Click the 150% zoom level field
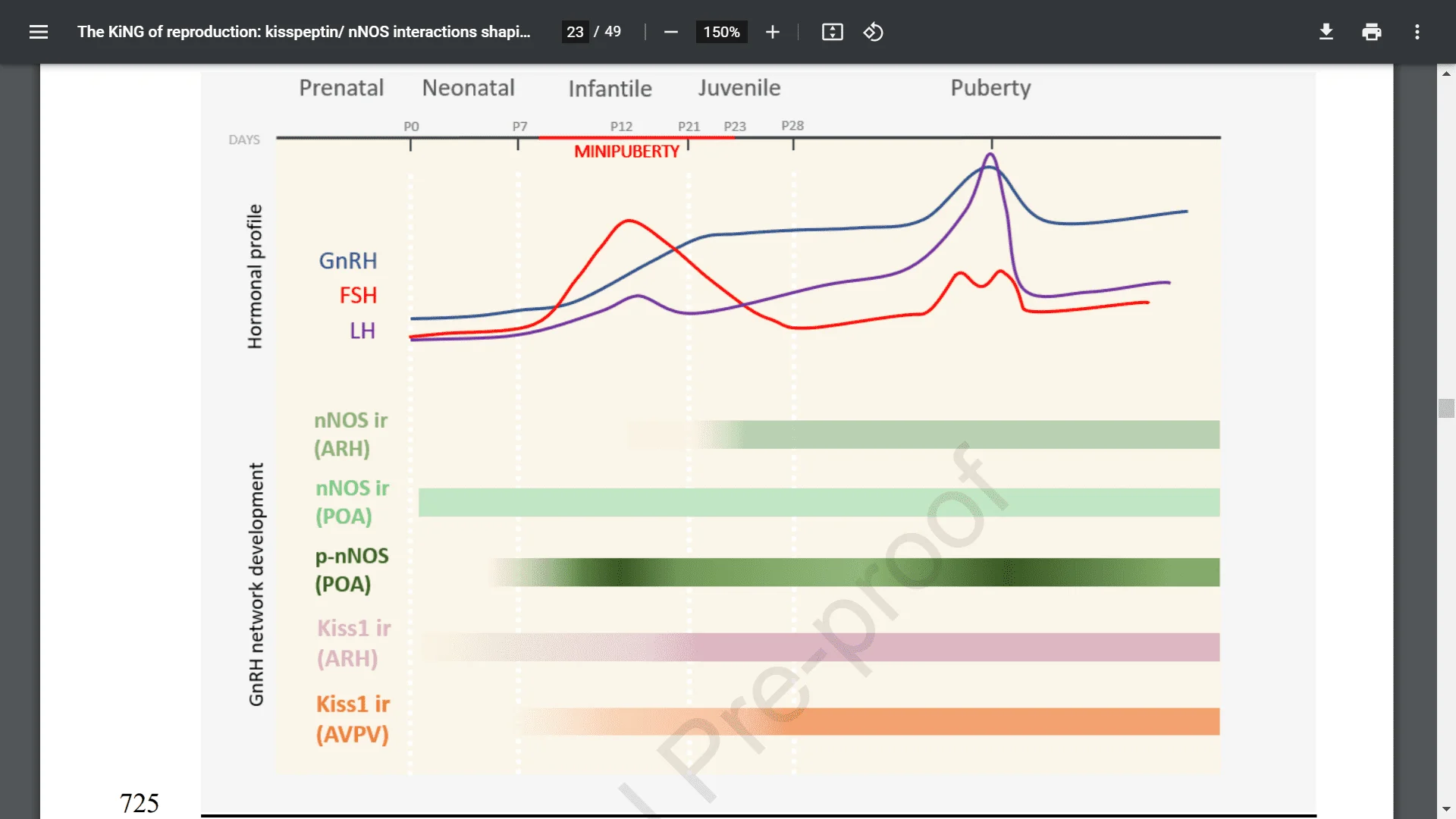This screenshot has width=1456, height=819. [721, 32]
